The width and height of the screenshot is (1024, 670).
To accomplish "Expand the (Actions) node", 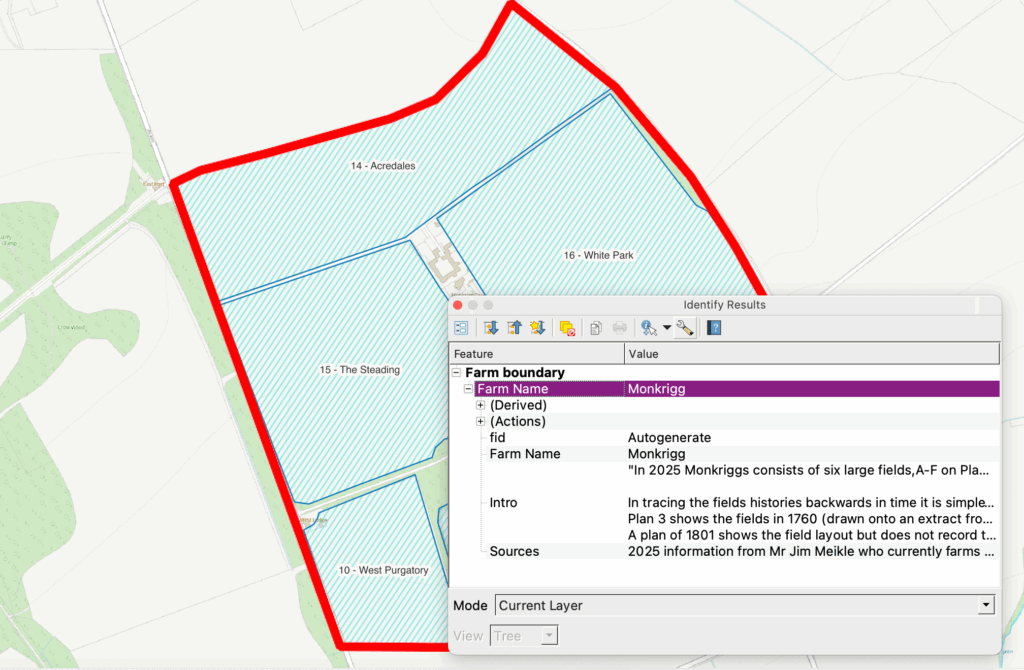I will [x=481, y=421].
